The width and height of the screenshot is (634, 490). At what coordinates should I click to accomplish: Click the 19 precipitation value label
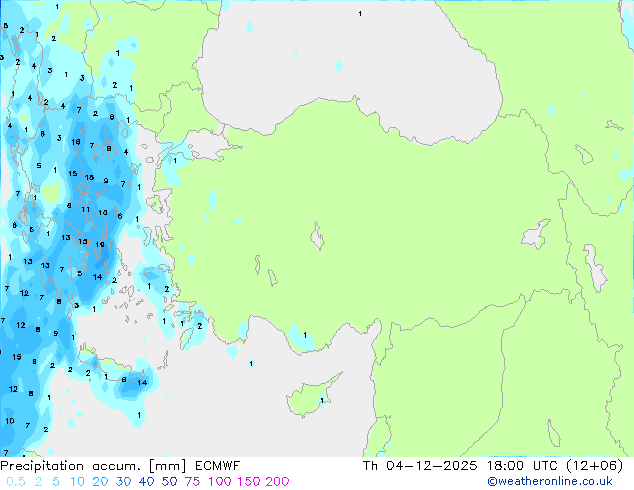point(100,245)
